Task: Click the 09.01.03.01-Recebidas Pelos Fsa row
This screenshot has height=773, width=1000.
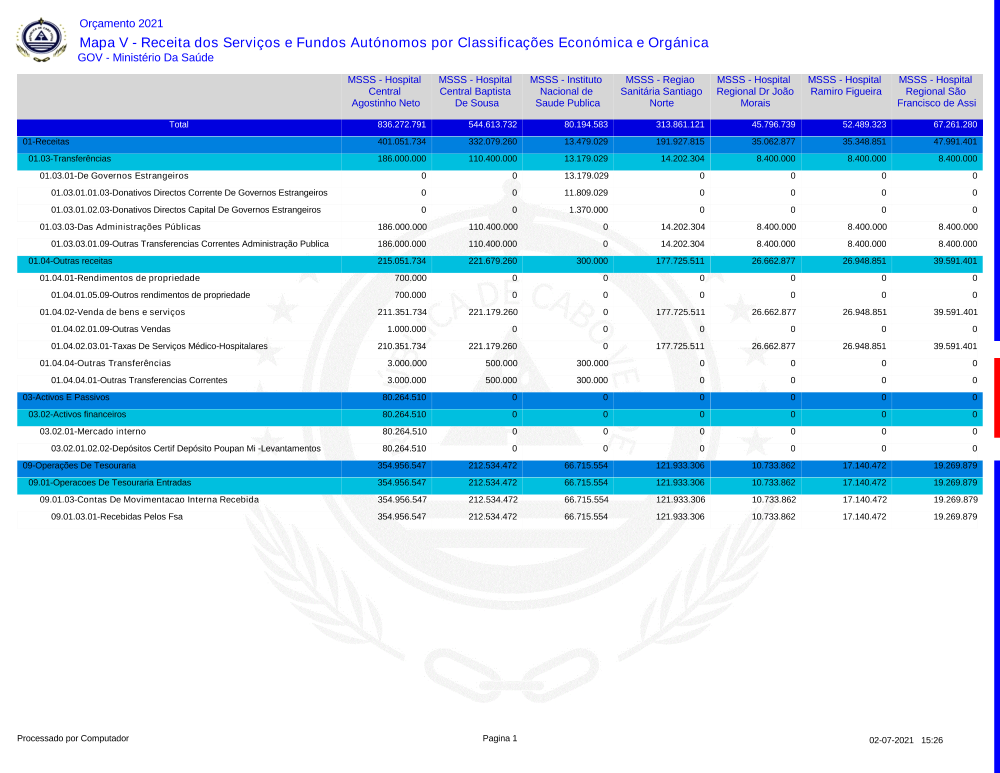Action: tap(116, 517)
